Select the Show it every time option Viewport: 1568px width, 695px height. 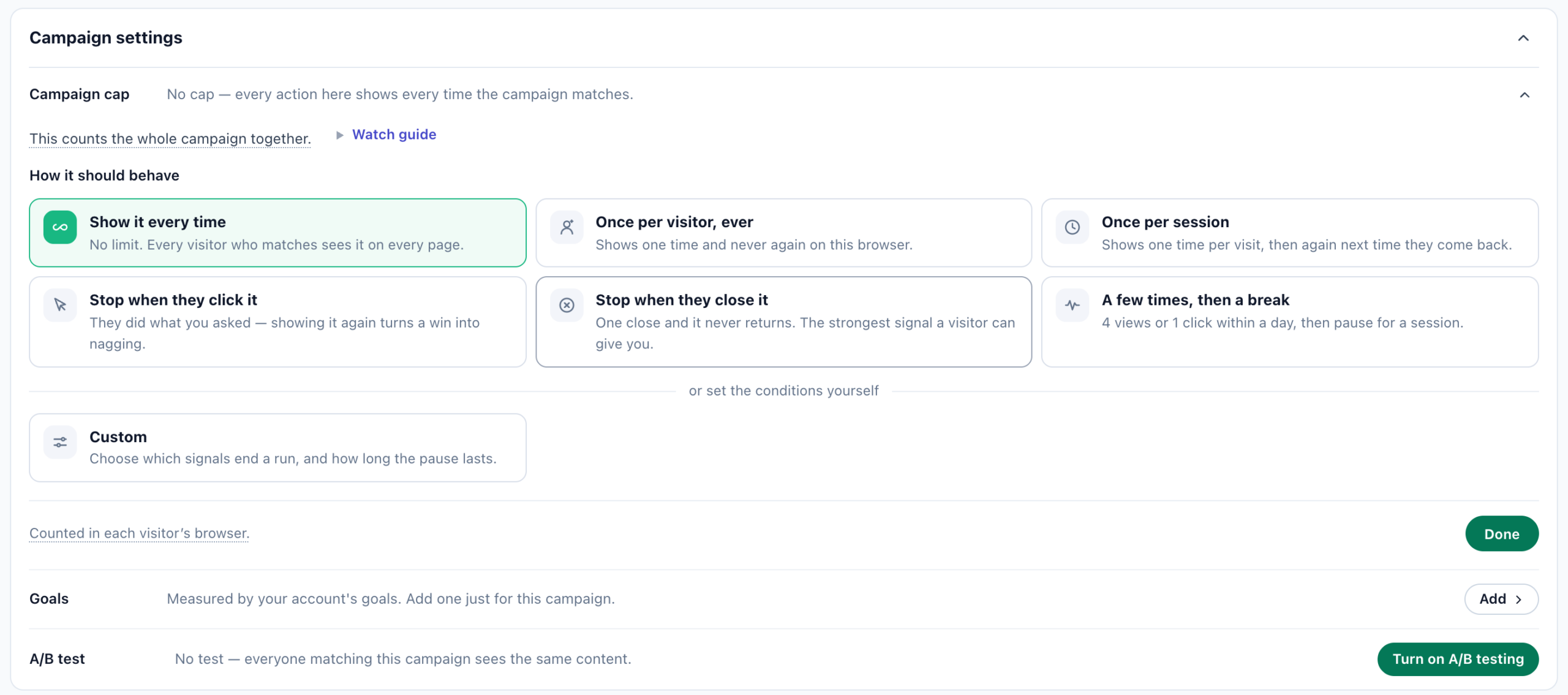pyautogui.click(x=277, y=233)
